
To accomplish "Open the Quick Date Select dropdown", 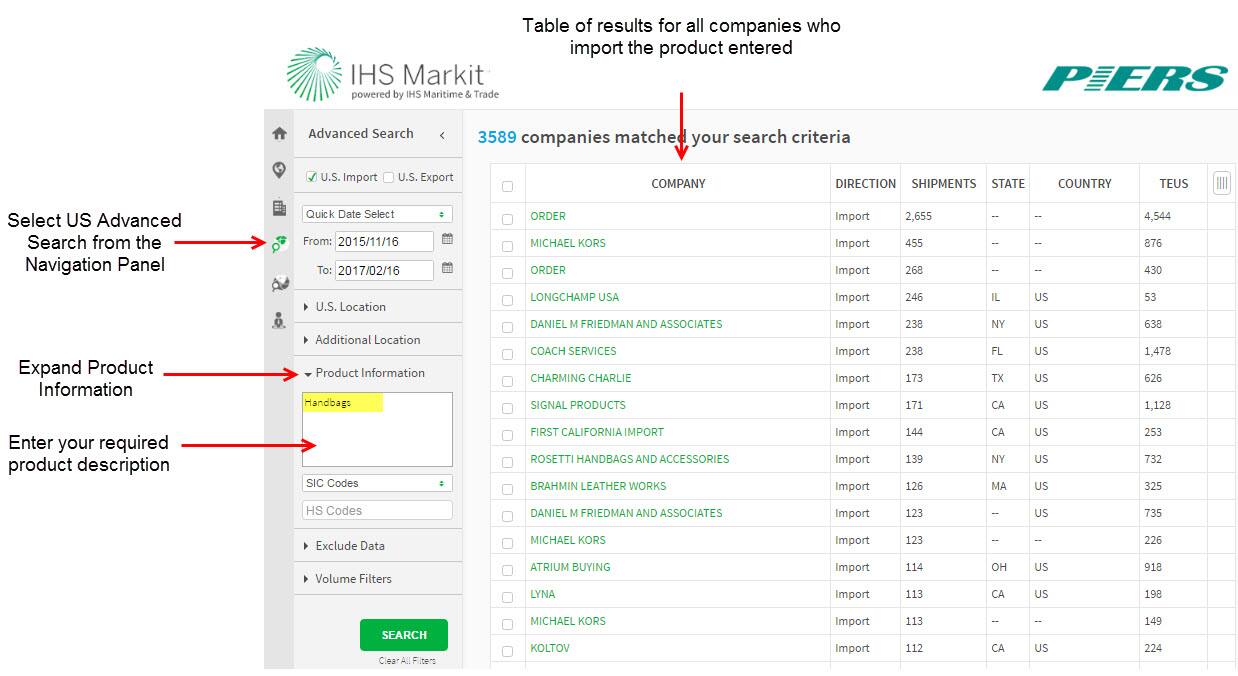I will (377, 214).
